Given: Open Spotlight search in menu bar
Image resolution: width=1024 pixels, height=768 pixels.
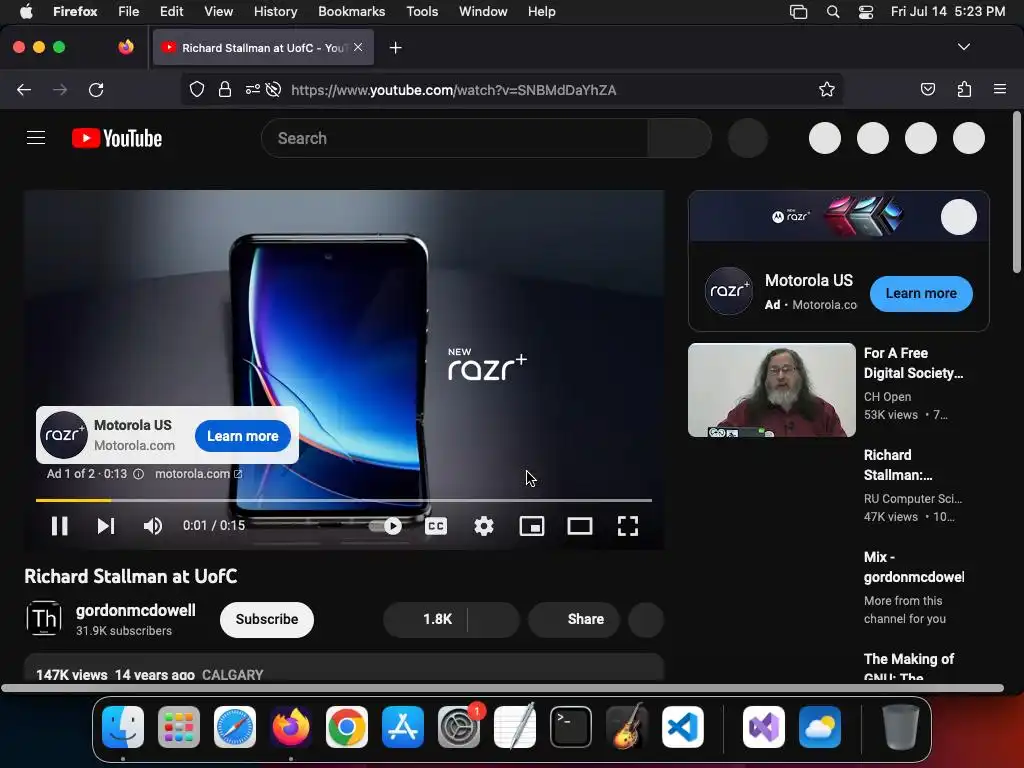Looking at the screenshot, I should coord(833,12).
